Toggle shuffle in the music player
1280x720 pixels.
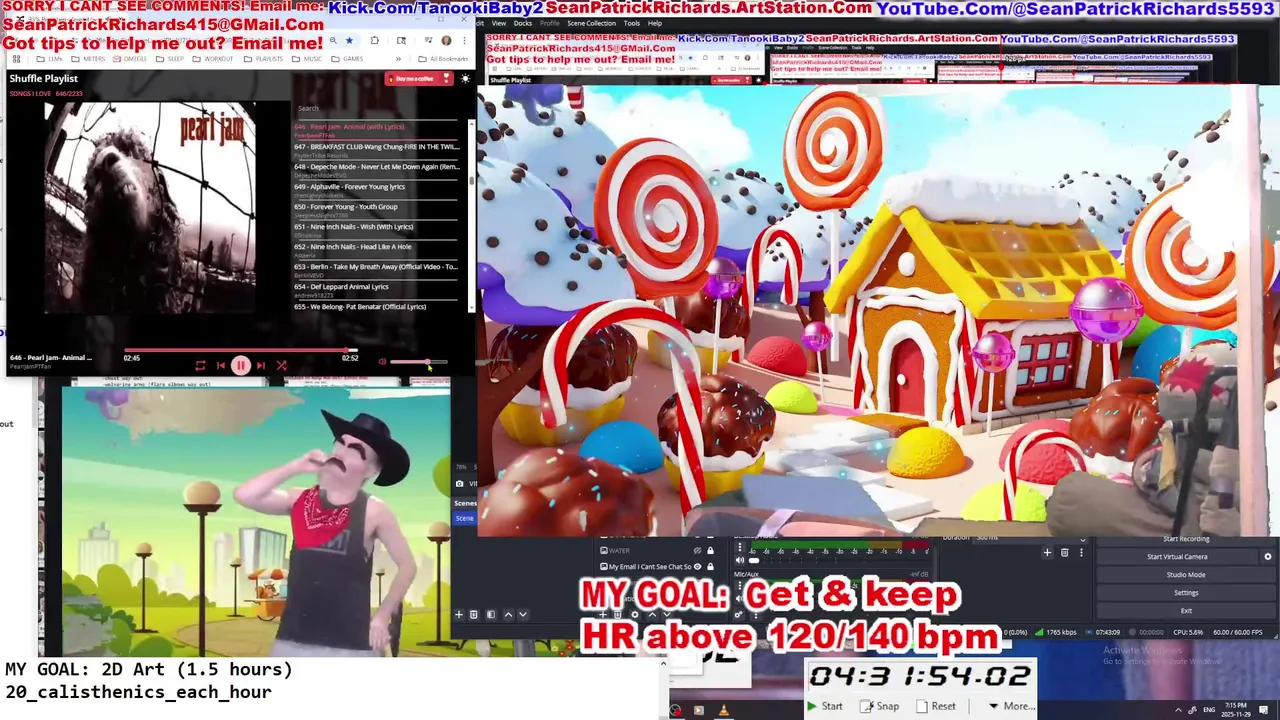(x=281, y=365)
